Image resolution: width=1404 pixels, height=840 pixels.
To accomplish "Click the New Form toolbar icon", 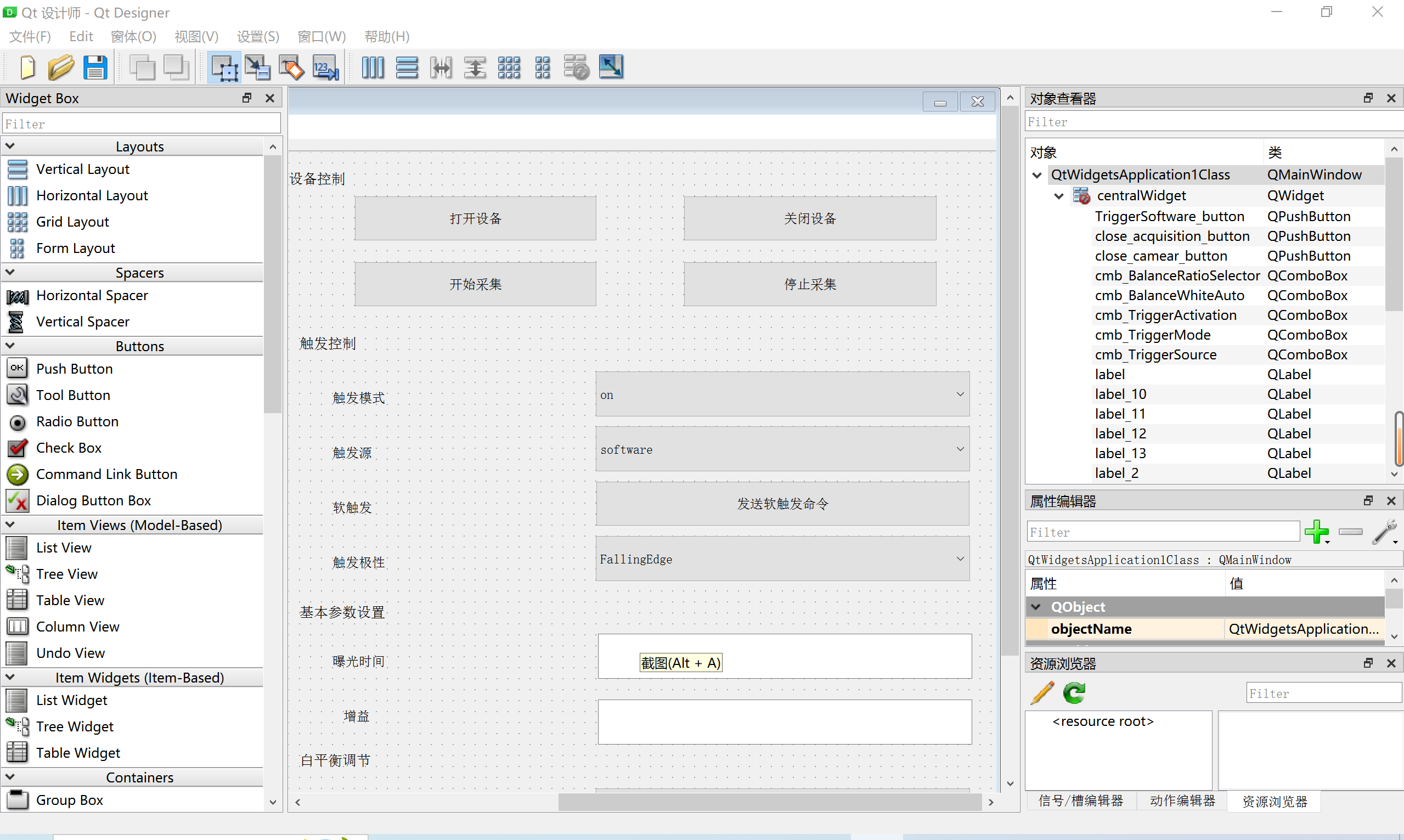I will tap(27, 67).
